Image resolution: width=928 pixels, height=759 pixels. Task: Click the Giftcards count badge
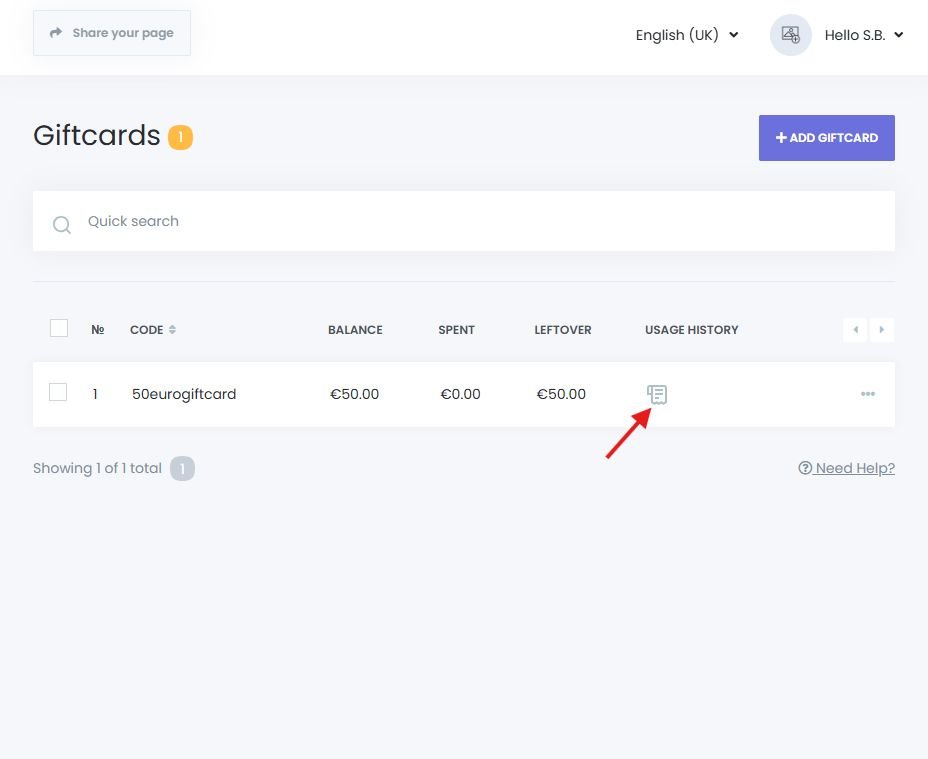click(x=180, y=137)
